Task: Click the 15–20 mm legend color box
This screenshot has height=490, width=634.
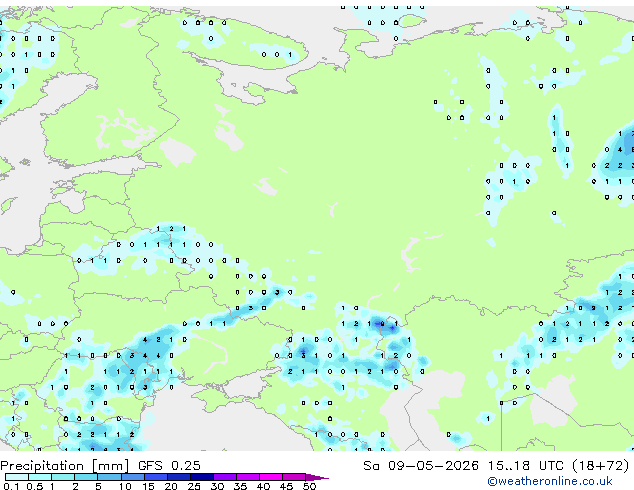Action: pos(156,477)
